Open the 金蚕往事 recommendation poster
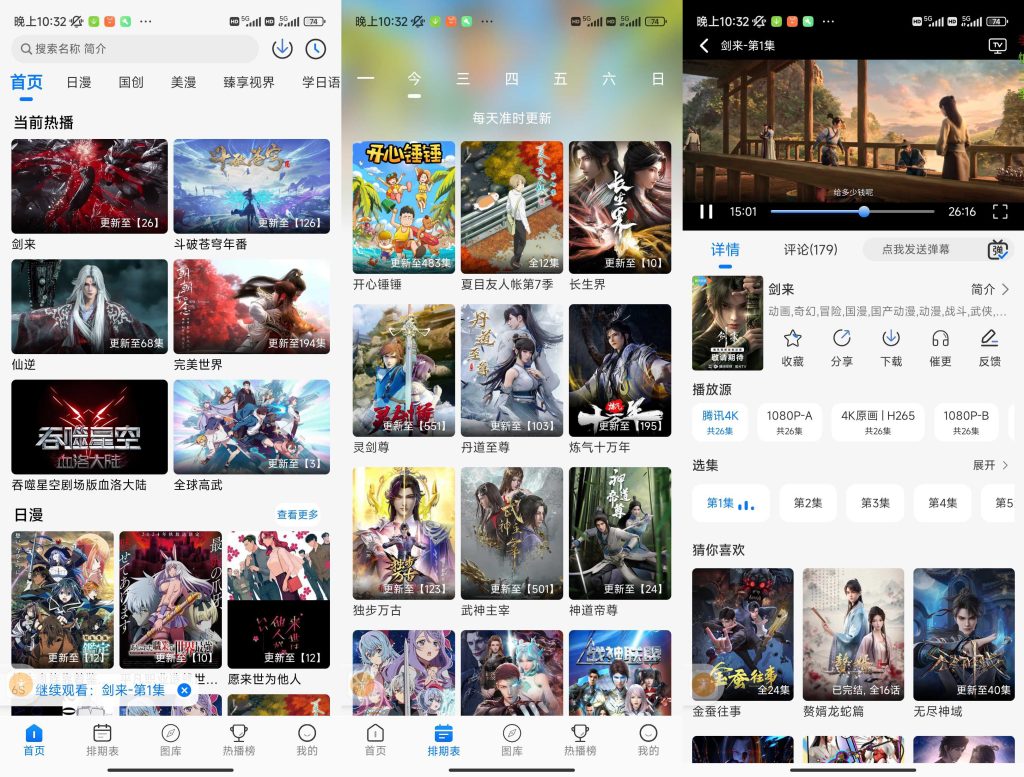This screenshot has height=777, width=1024. click(x=743, y=634)
